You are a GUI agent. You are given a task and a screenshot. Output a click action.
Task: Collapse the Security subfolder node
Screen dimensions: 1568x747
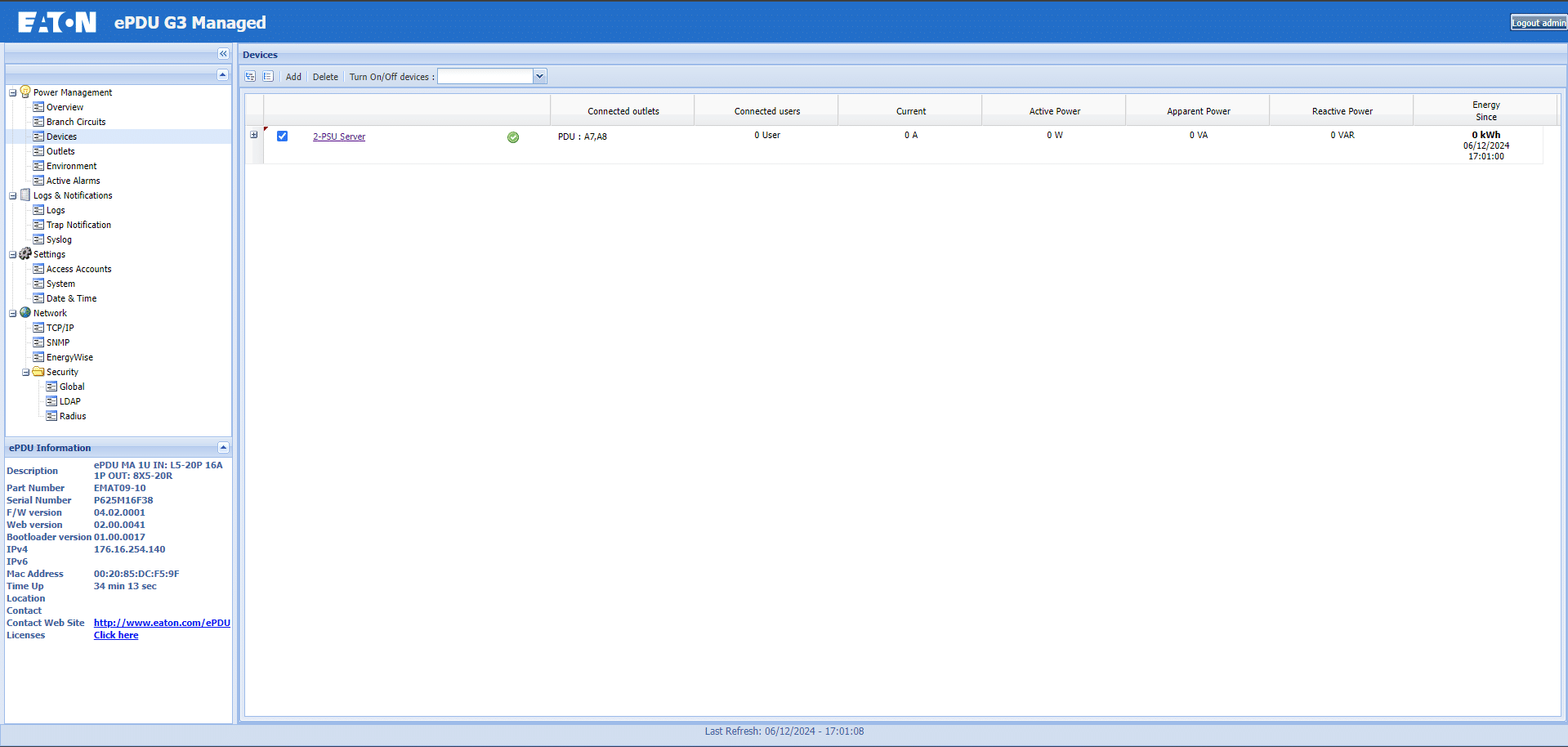(26, 372)
